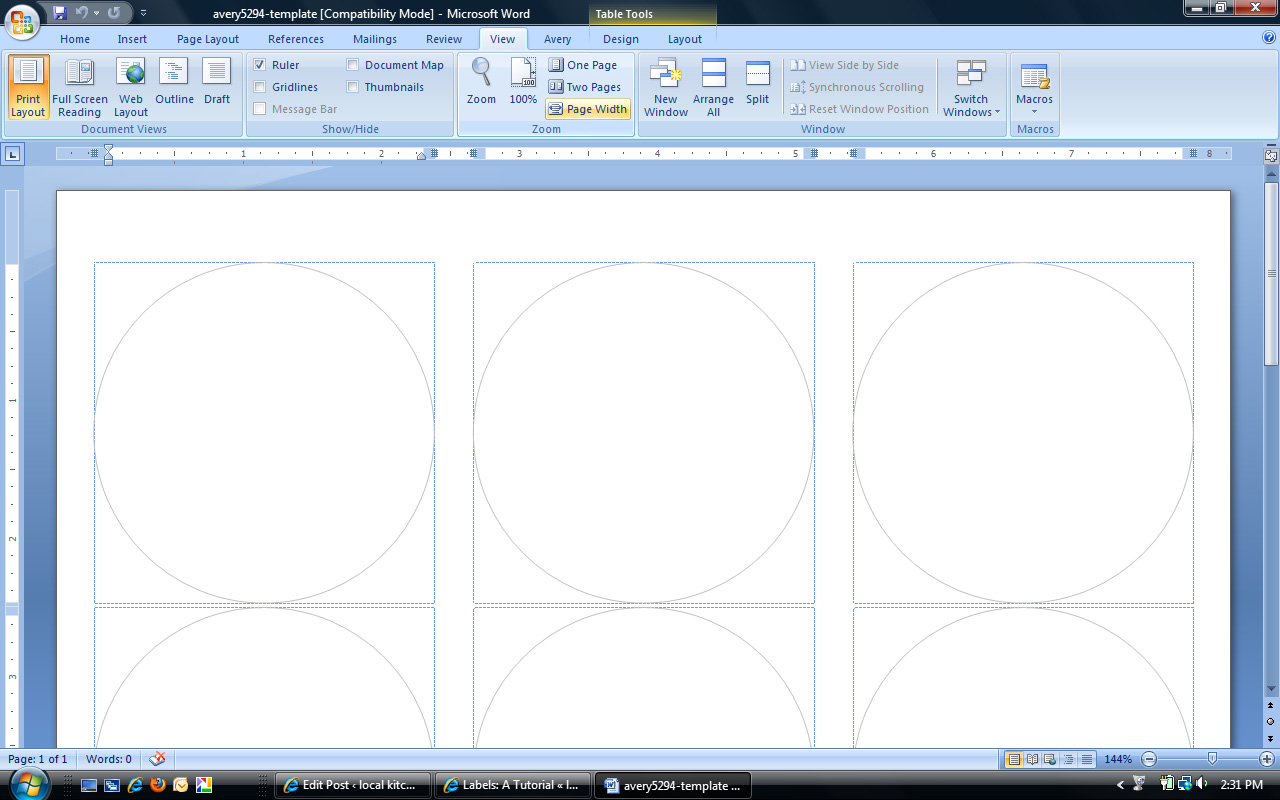Select the Web Layout view icon
The width and height of the screenshot is (1280, 800).
[131, 86]
